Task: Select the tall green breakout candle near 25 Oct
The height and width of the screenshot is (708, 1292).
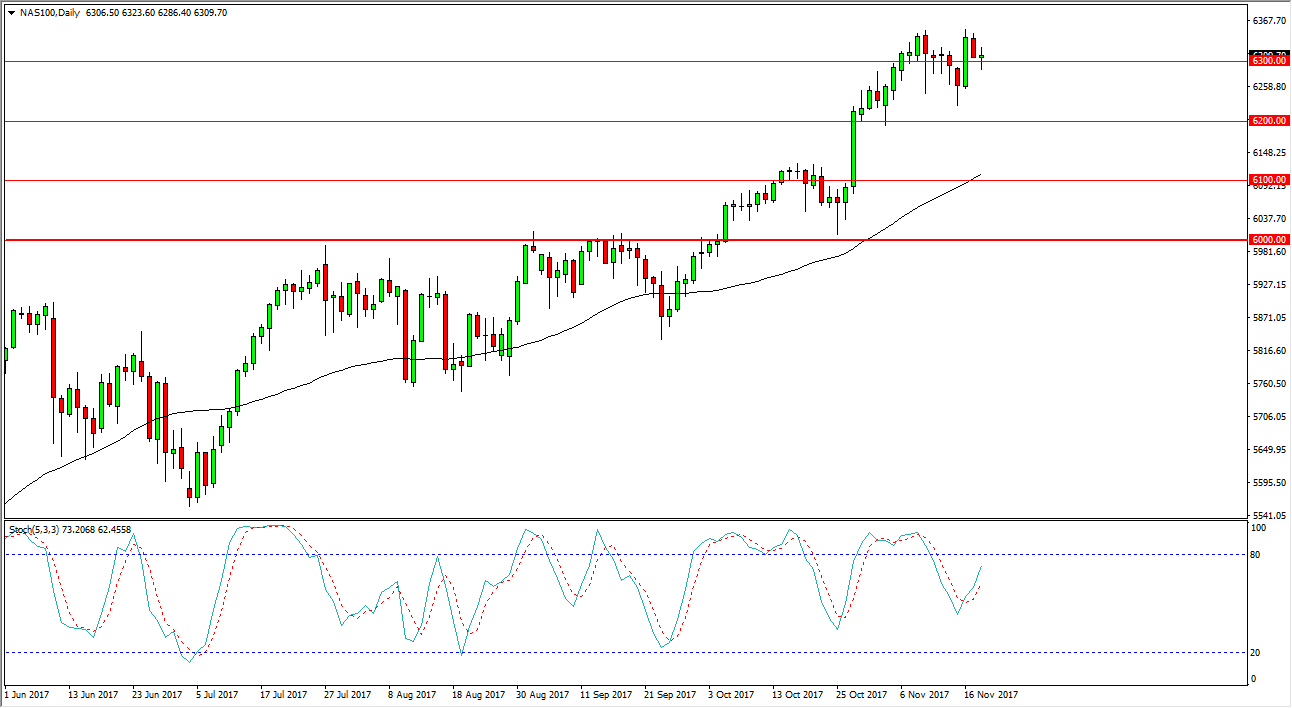Action: pos(853,150)
